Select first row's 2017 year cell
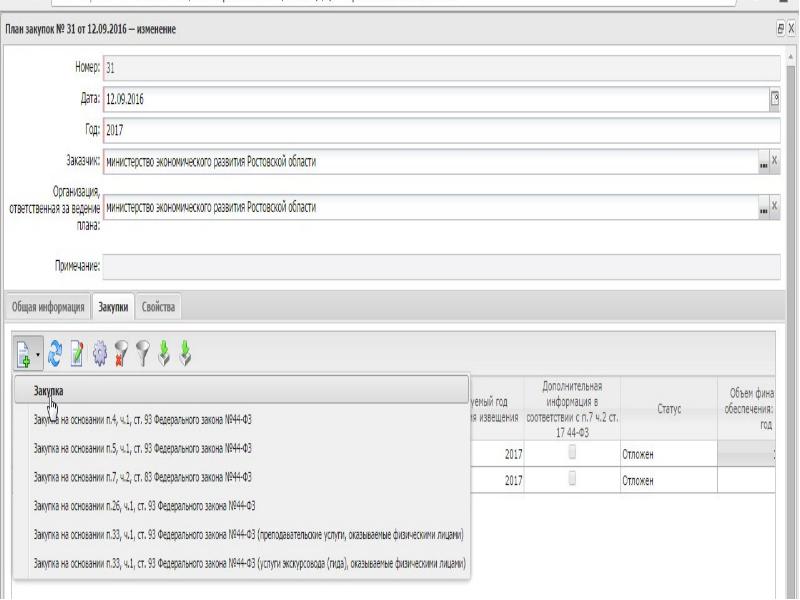The image size is (800, 600). coord(496,454)
